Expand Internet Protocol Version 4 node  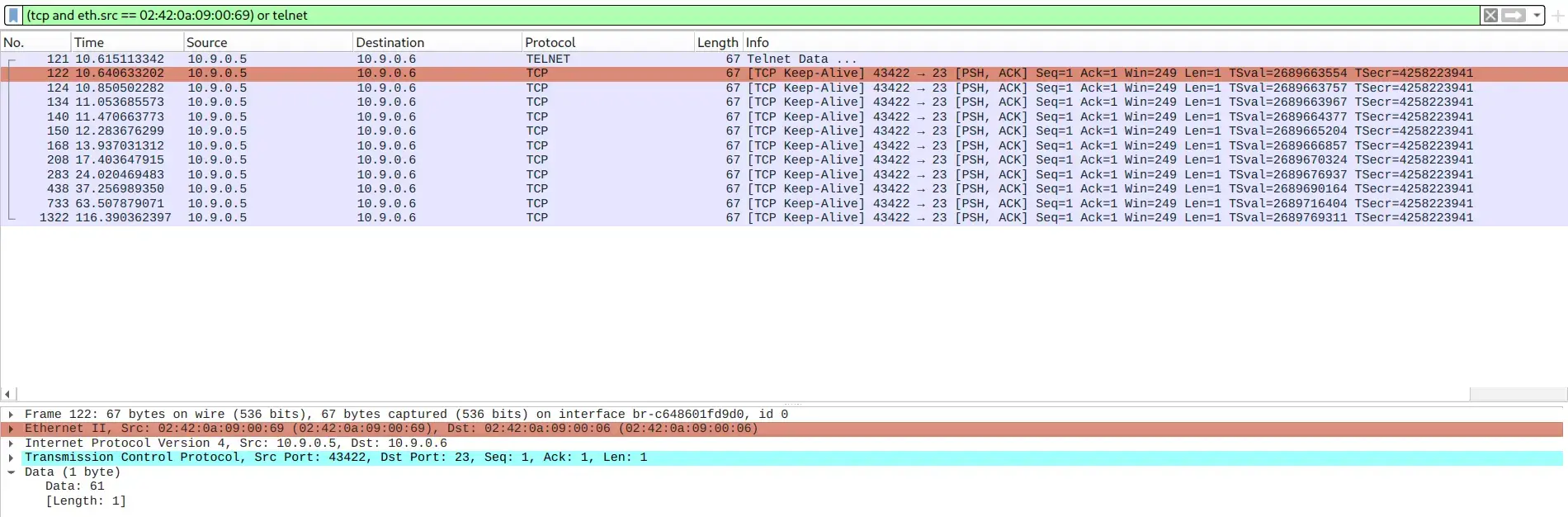[x=11, y=443]
